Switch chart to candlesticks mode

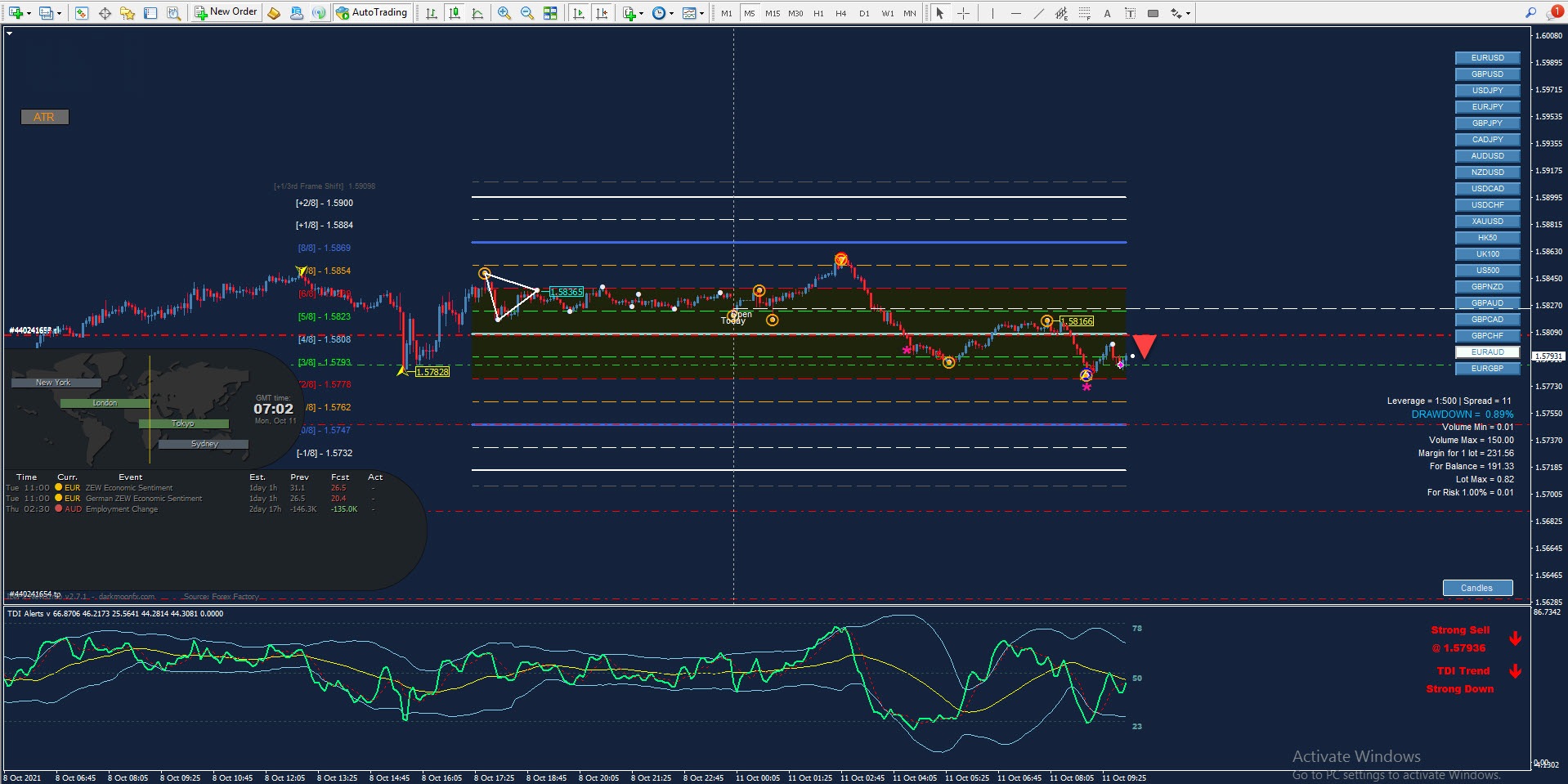pos(455,13)
